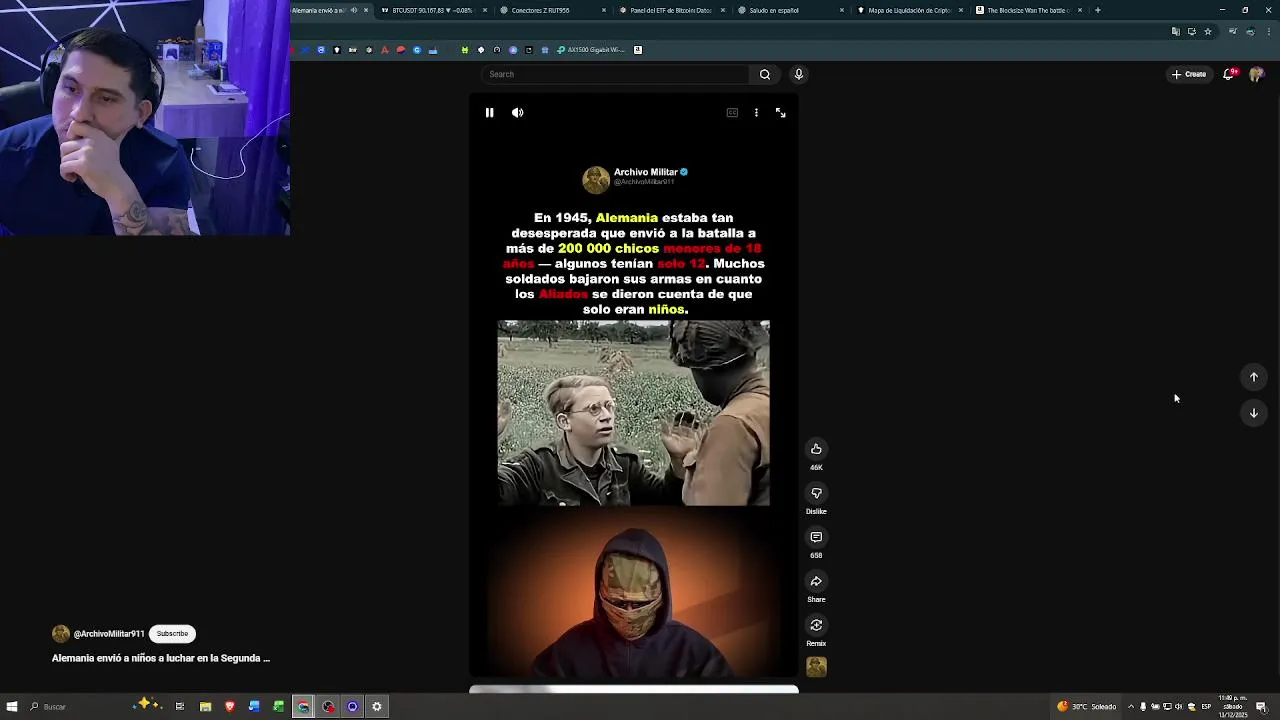Click the Short's title 'Alemania envió a niños...'

(161, 658)
